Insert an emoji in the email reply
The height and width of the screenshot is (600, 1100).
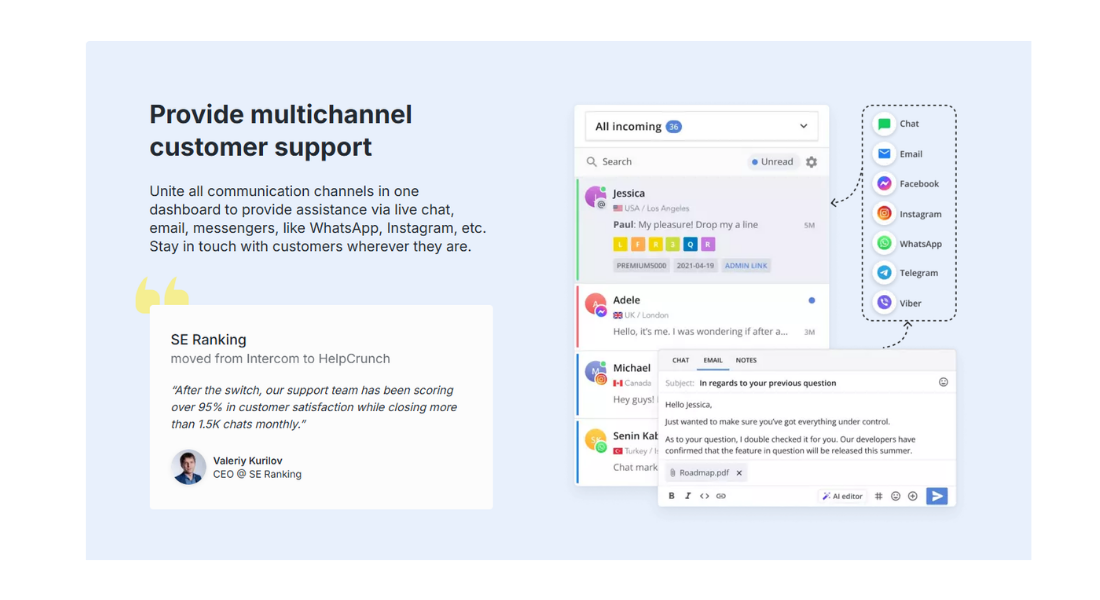(896, 495)
